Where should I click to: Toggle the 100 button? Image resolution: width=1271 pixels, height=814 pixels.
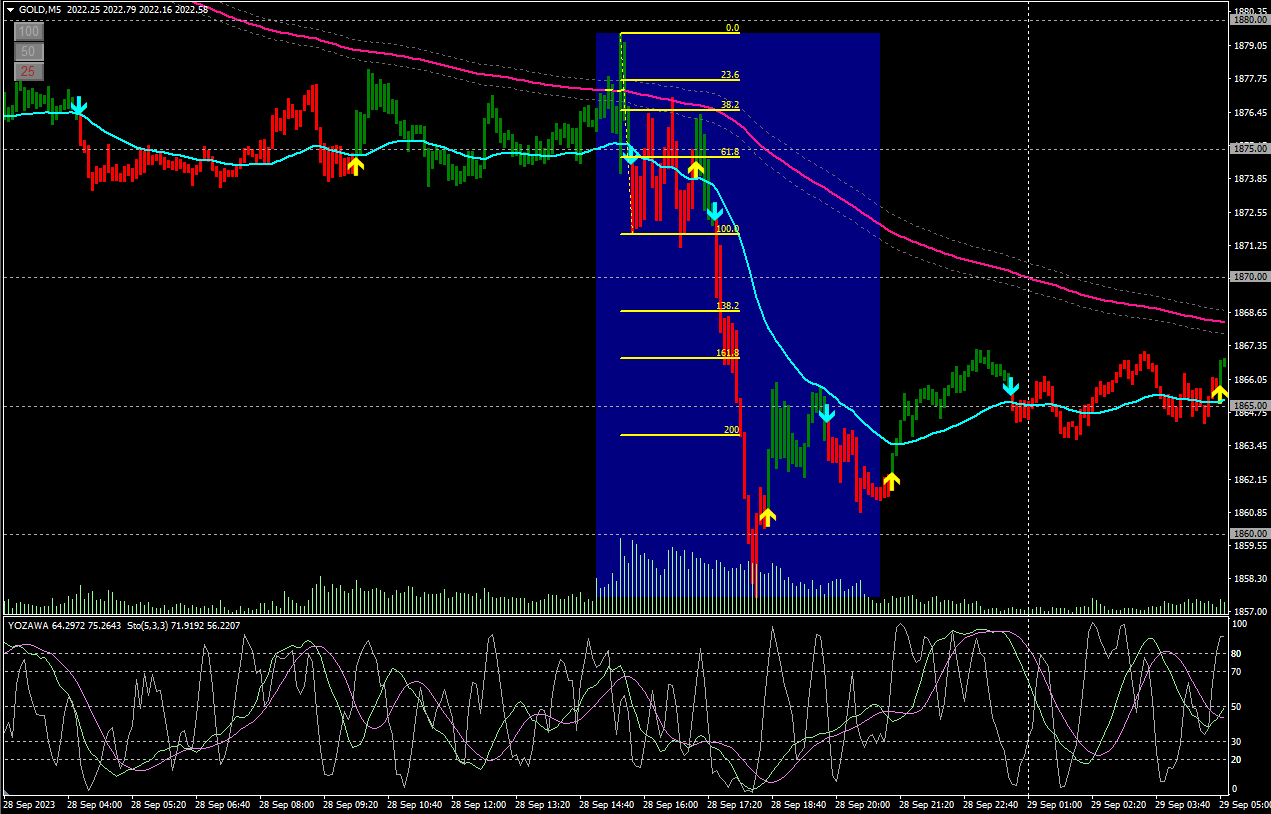tap(28, 32)
